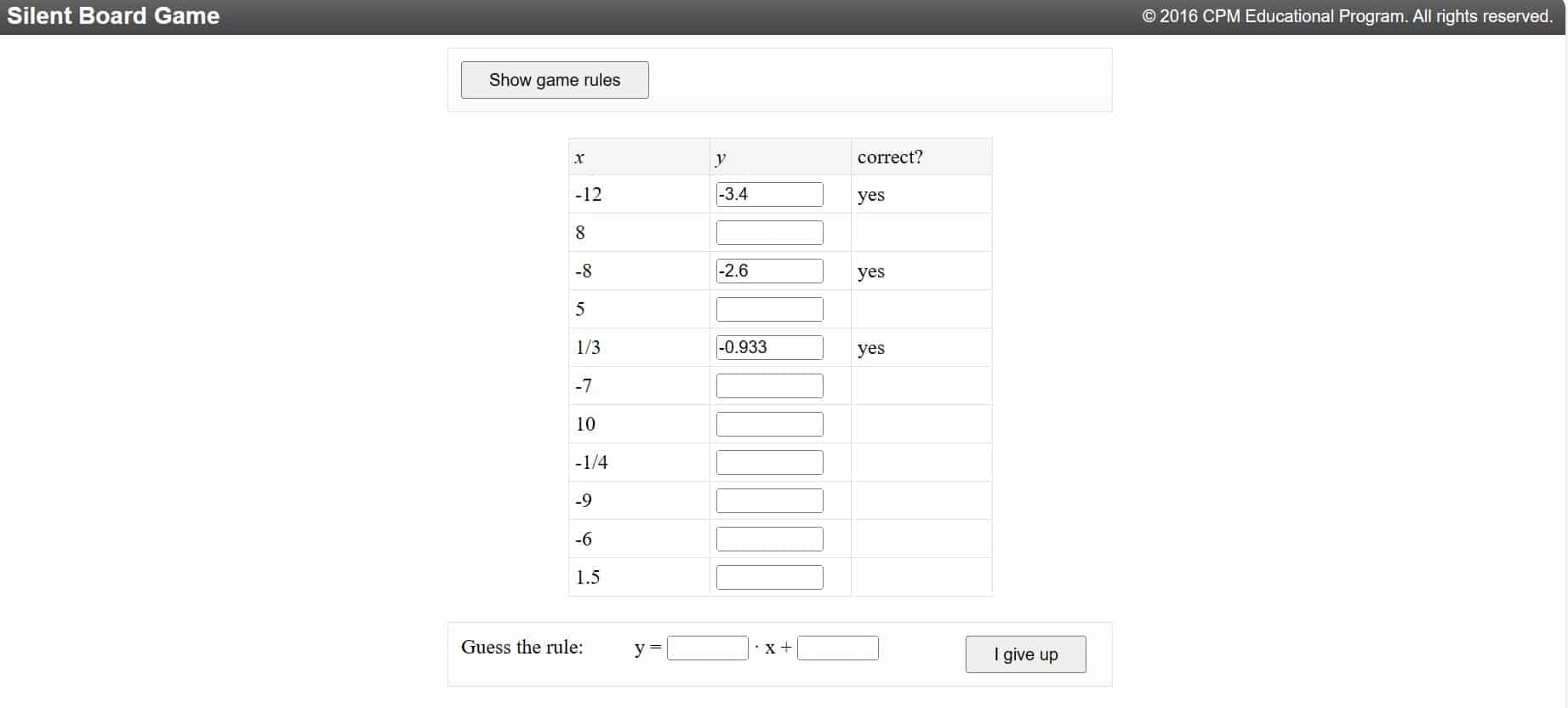
Task: Click the y value -2.6 for x = -8
Action: [x=769, y=270]
